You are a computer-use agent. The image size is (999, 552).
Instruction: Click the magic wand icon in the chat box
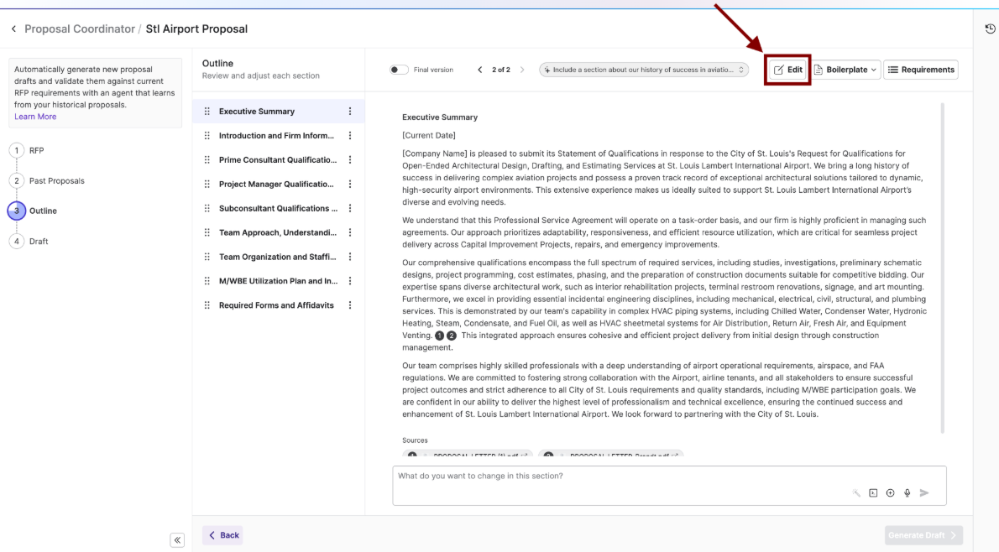856,493
